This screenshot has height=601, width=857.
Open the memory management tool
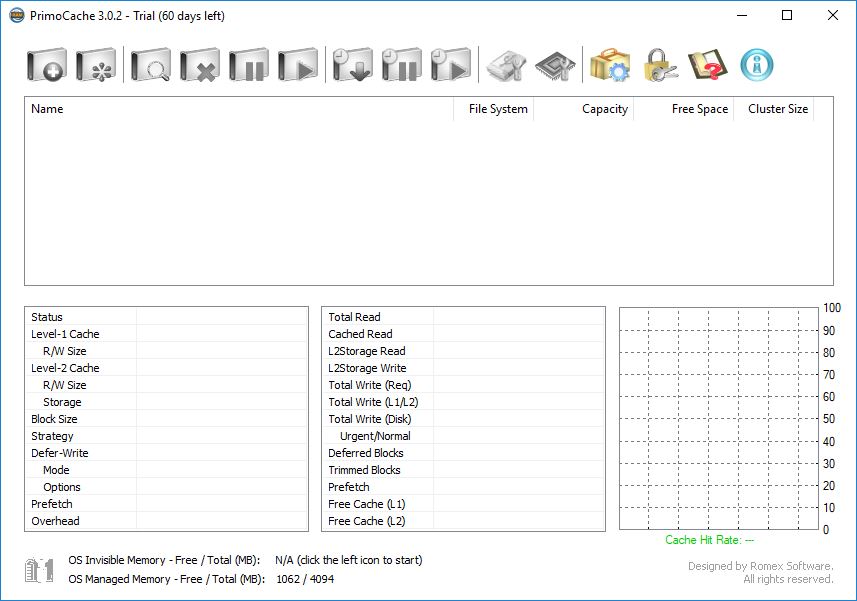(x=554, y=64)
